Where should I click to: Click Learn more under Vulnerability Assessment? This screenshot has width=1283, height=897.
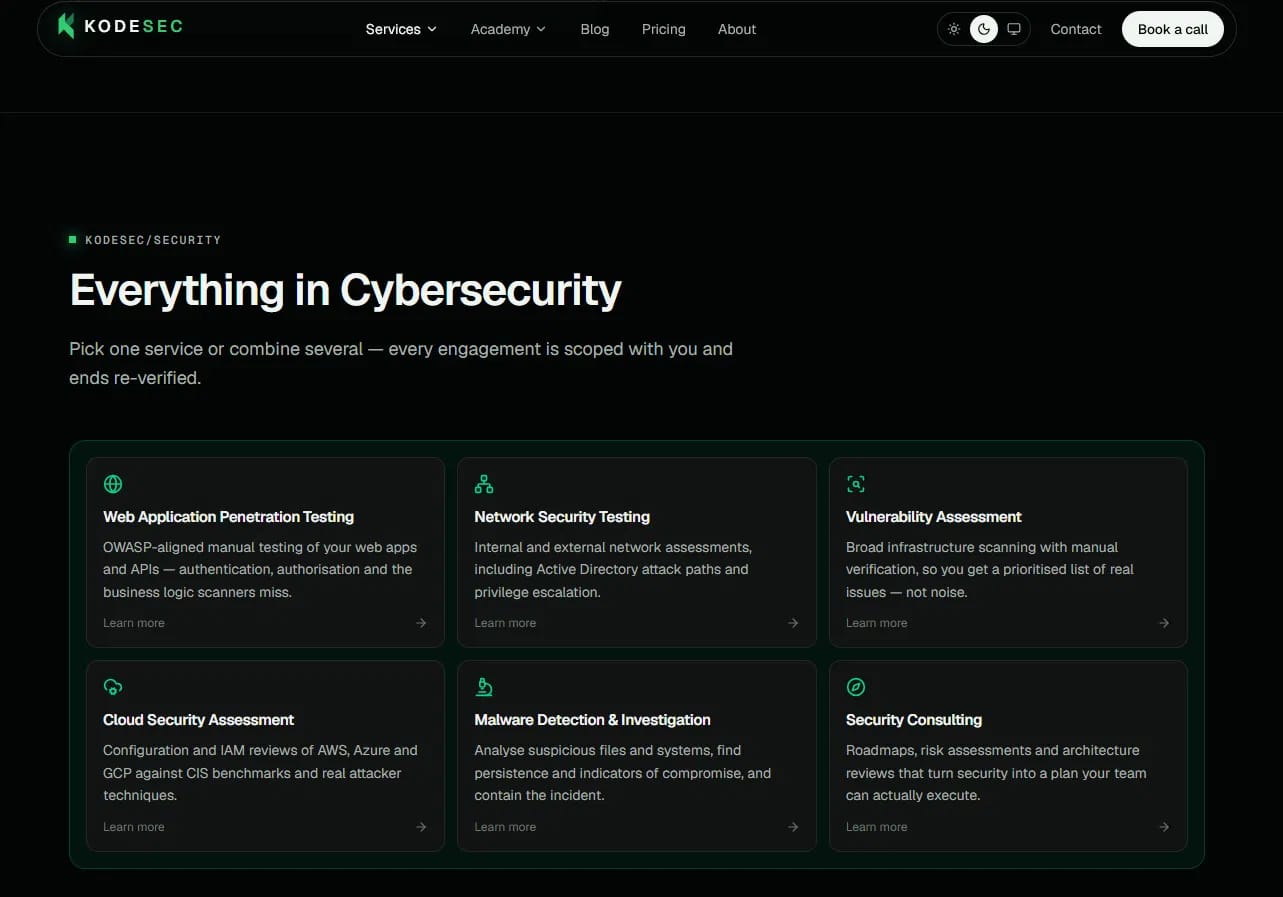pos(877,623)
